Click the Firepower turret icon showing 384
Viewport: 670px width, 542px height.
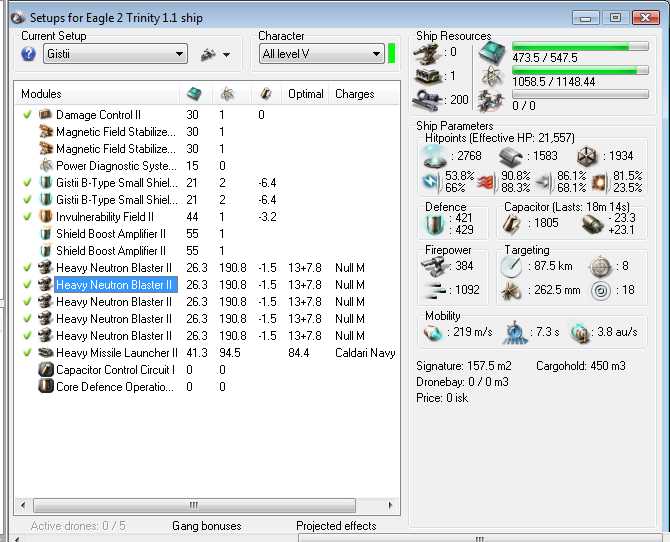pos(435,266)
